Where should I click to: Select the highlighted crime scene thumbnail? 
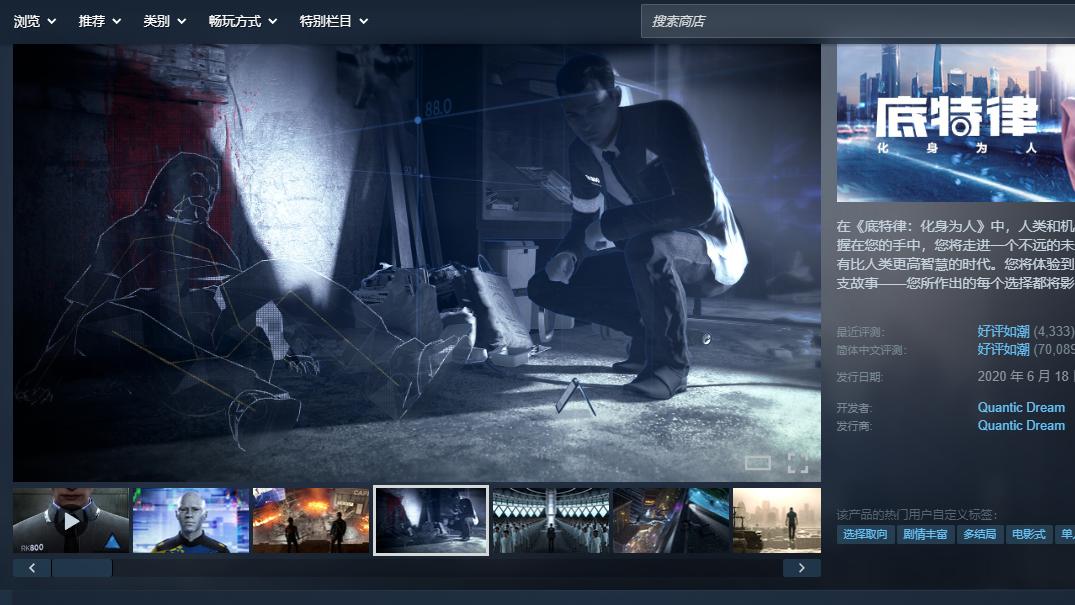431,521
